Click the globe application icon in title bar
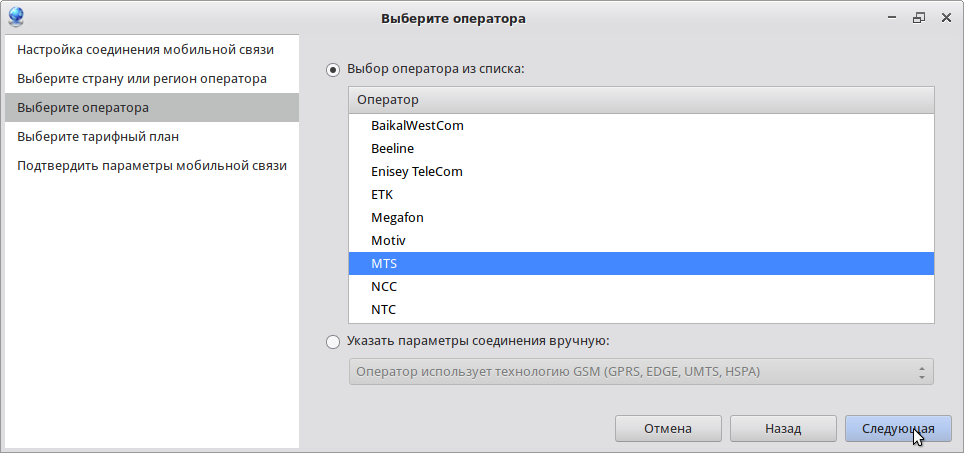Image resolution: width=964 pixels, height=453 pixels. coord(16,17)
